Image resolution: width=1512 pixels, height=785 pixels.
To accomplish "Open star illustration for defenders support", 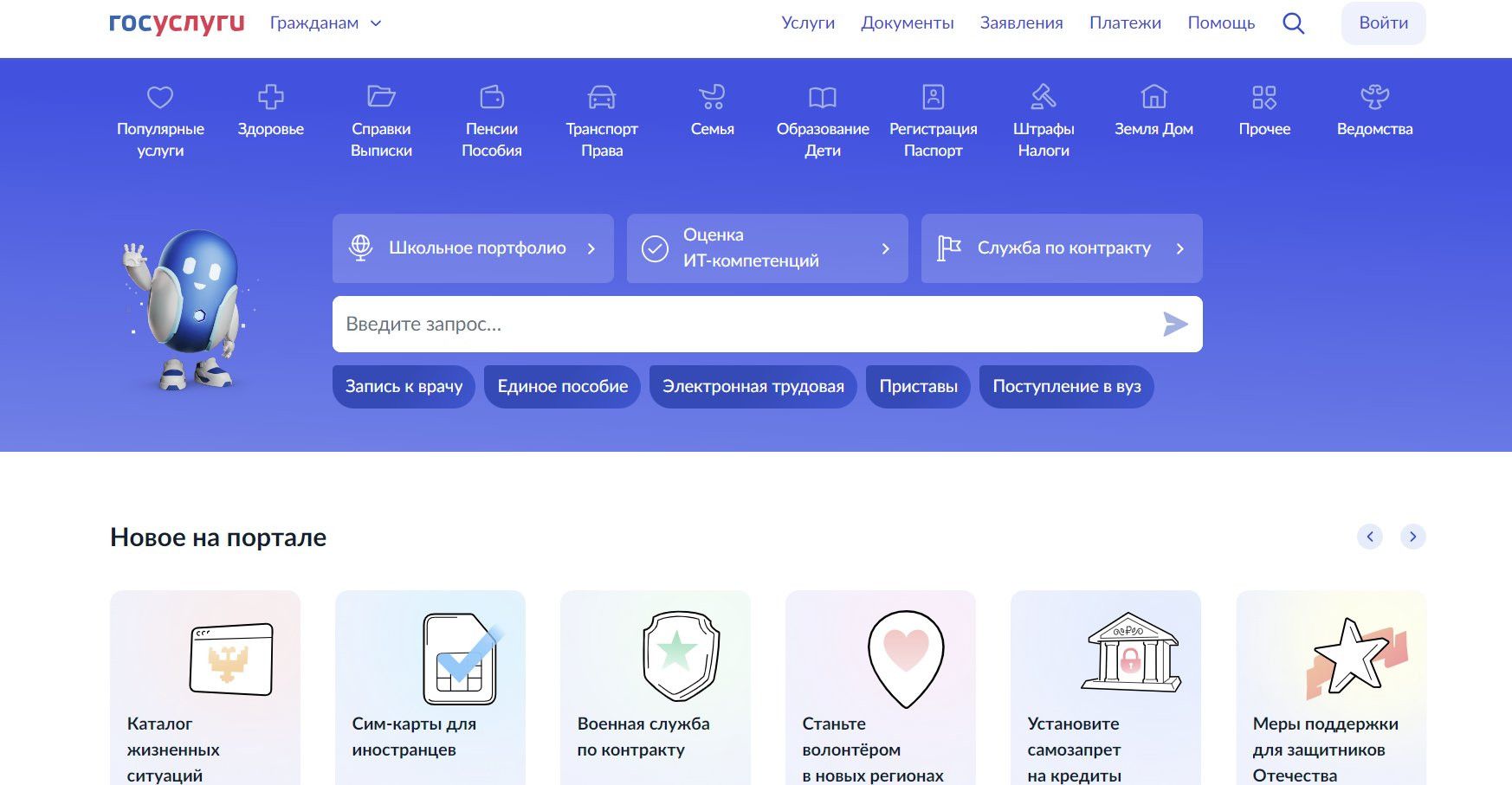I will pyautogui.click(x=1357, y=659).
